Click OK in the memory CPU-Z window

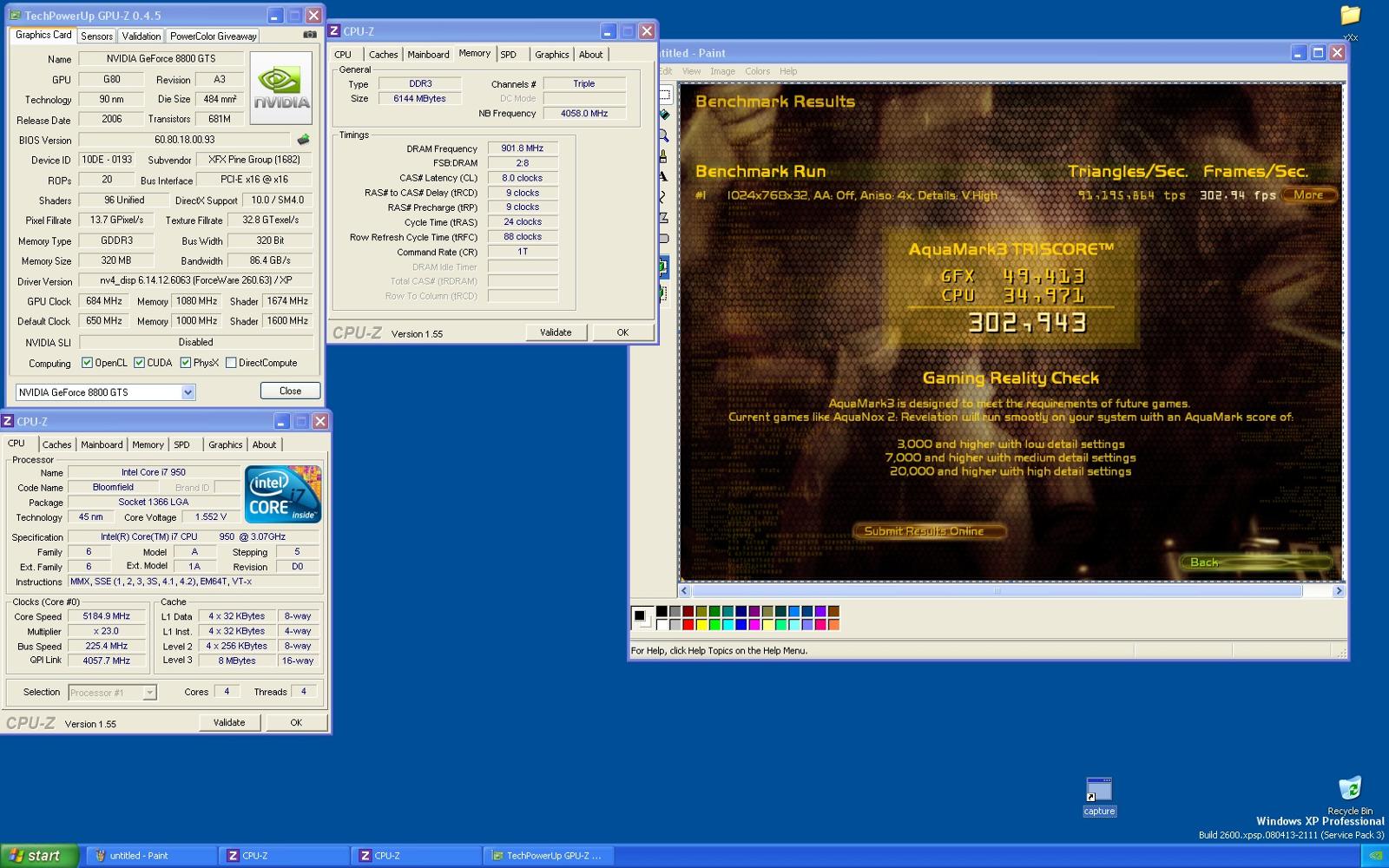622,332
